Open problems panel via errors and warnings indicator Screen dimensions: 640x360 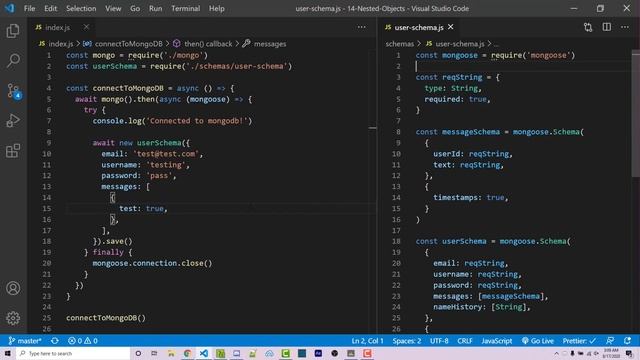(x=83, y=340)
